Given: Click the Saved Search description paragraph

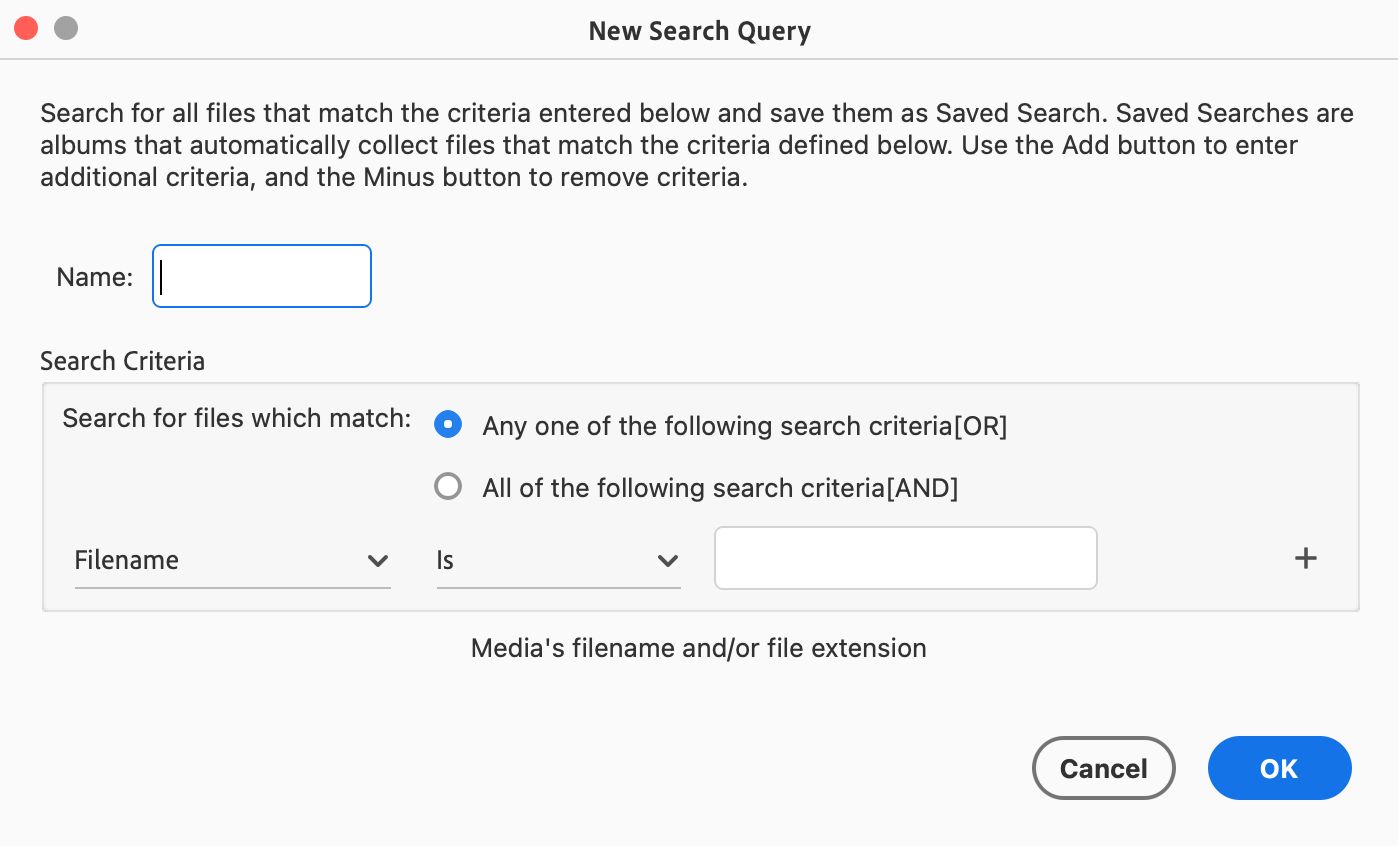Looking at the screenshot, I should [x=697, y=146].
